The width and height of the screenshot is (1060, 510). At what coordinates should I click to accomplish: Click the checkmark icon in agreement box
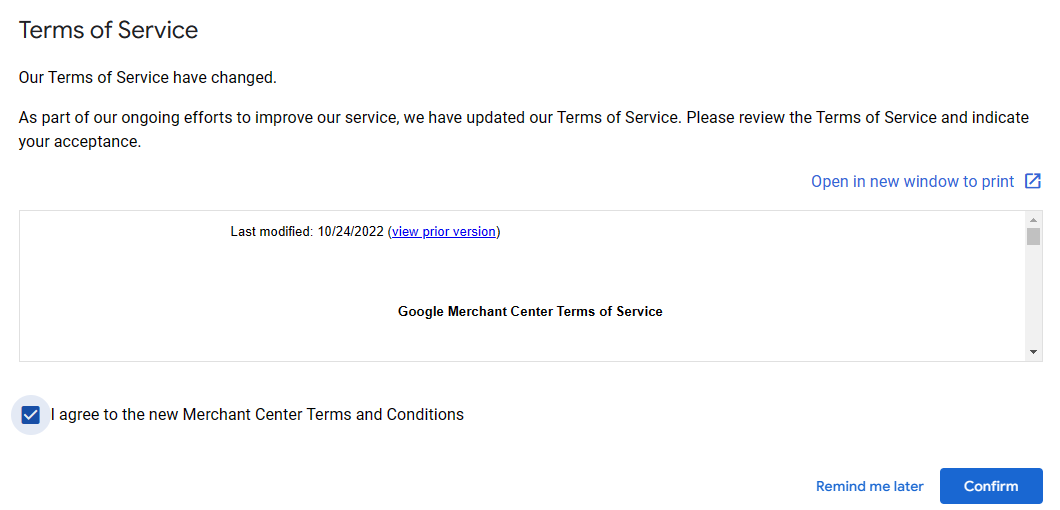tap(30, 415)
